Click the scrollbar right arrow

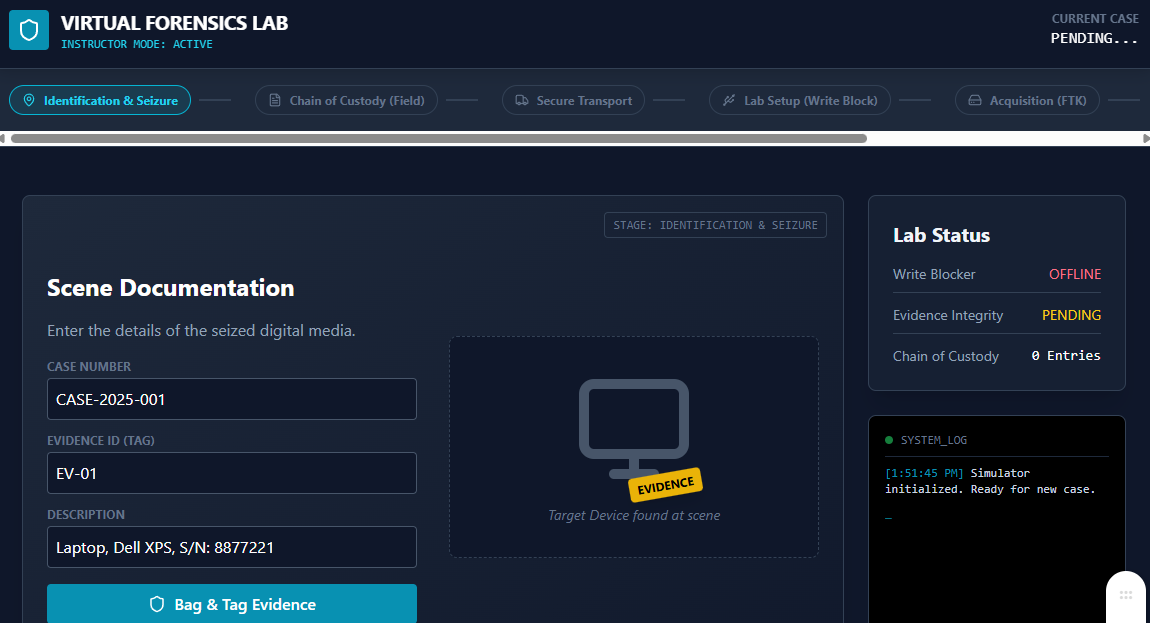pyautogui.click(x=1145, y=138)
